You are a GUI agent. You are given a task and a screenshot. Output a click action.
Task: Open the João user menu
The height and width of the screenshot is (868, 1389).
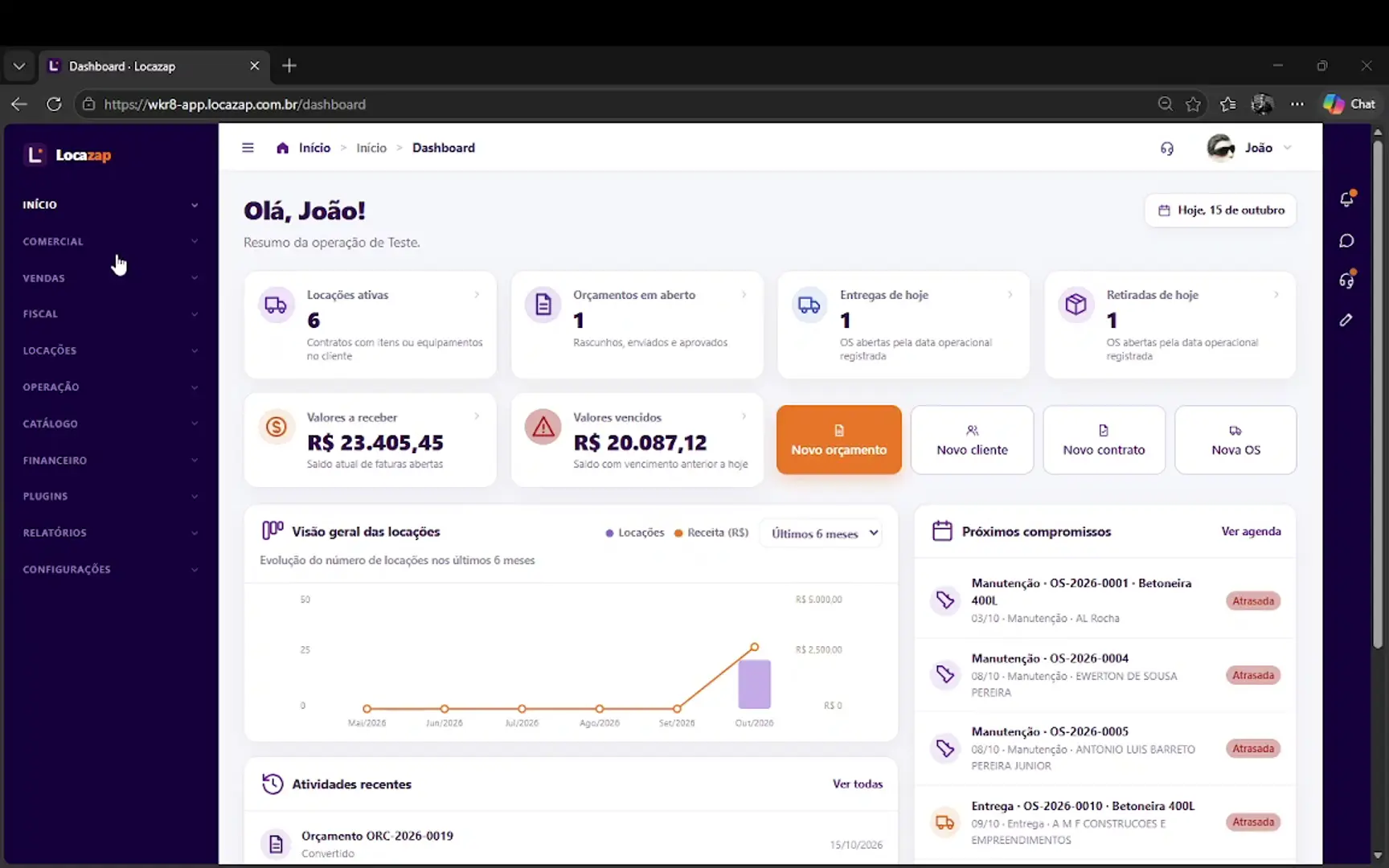pos(1250,148)
